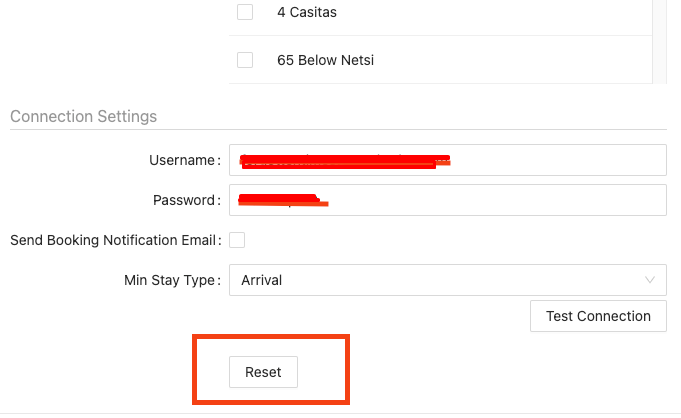Select the Arrival value in the combo box

(x=261, y=280)
